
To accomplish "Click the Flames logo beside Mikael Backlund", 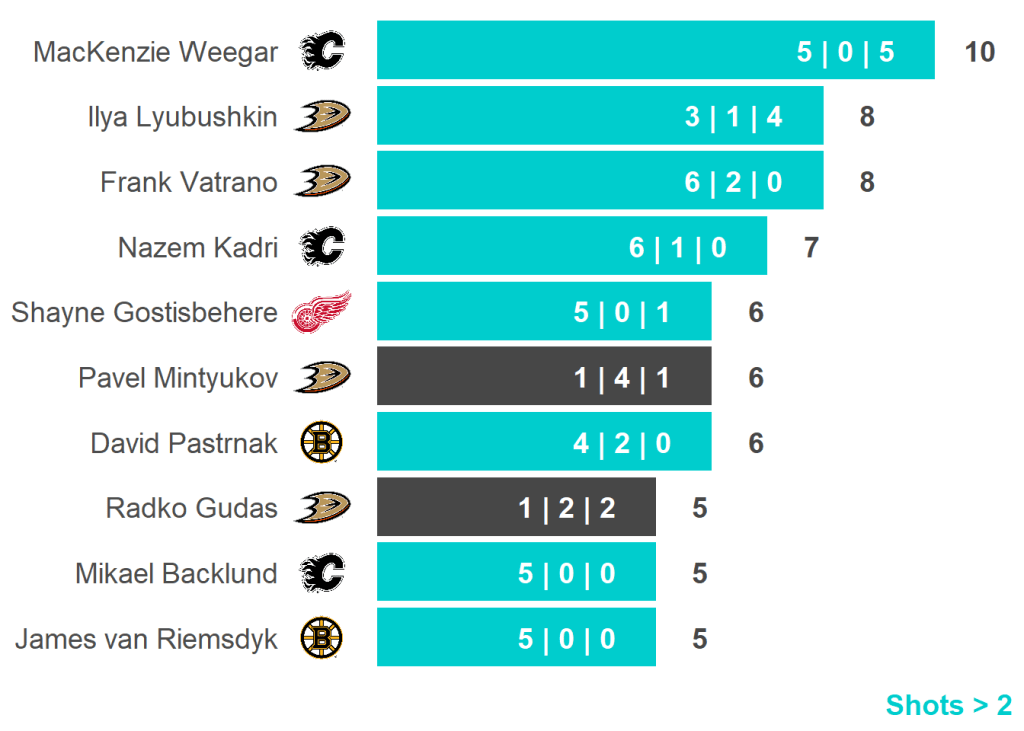I will [322, 573].
